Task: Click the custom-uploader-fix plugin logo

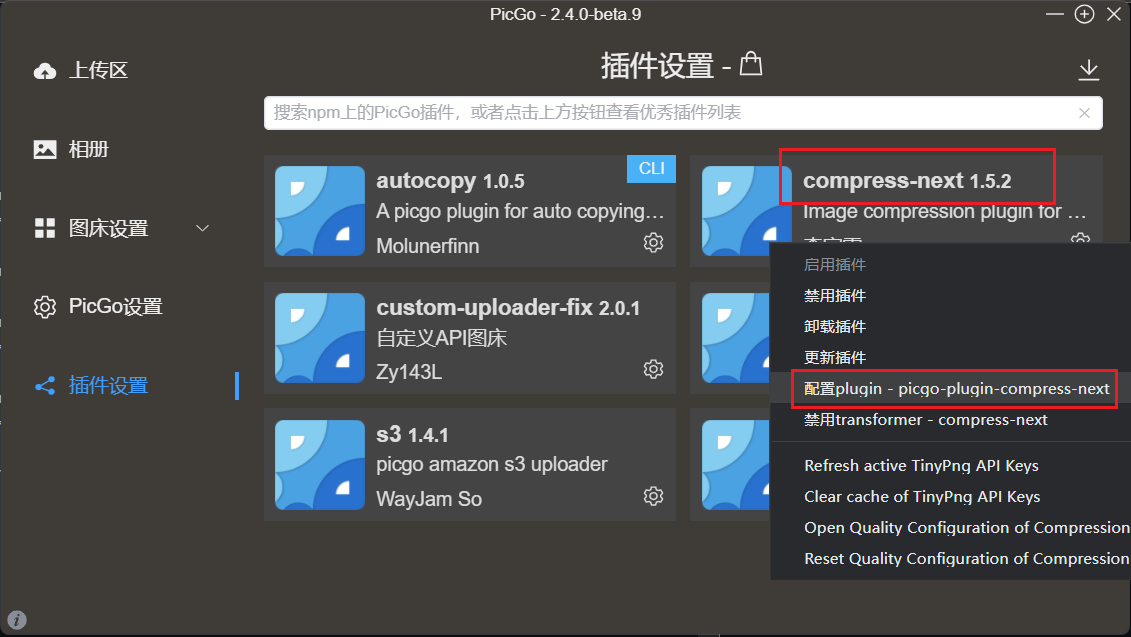Action: [320, 338]
